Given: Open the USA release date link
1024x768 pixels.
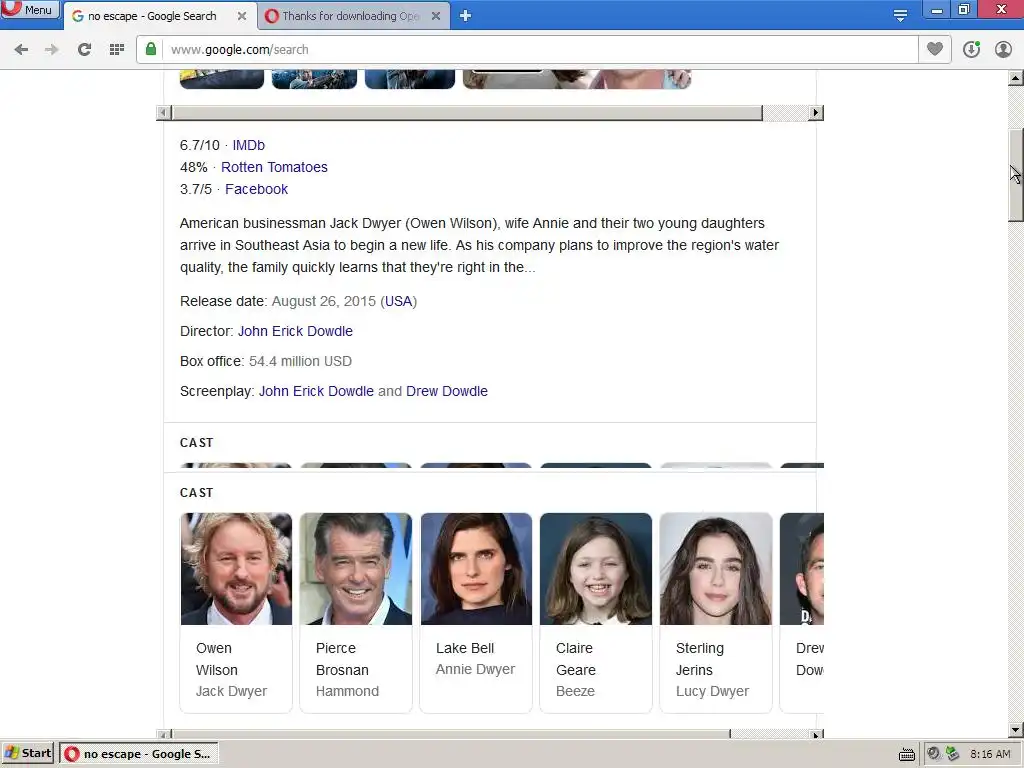Looking at the screenshot, I should click(x=398, y=301).
